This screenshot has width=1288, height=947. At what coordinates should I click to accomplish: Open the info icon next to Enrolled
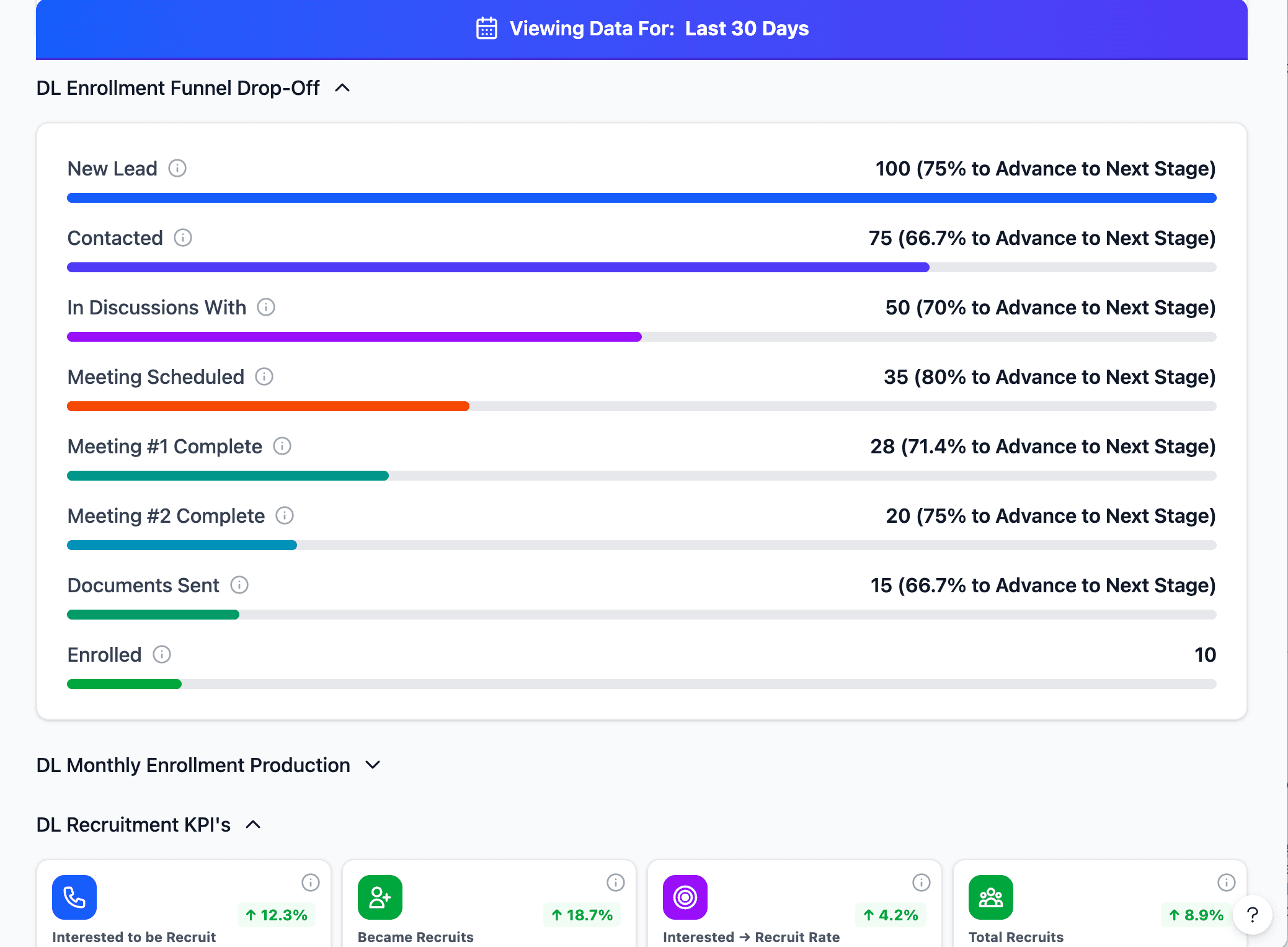(x=162, y=654)
